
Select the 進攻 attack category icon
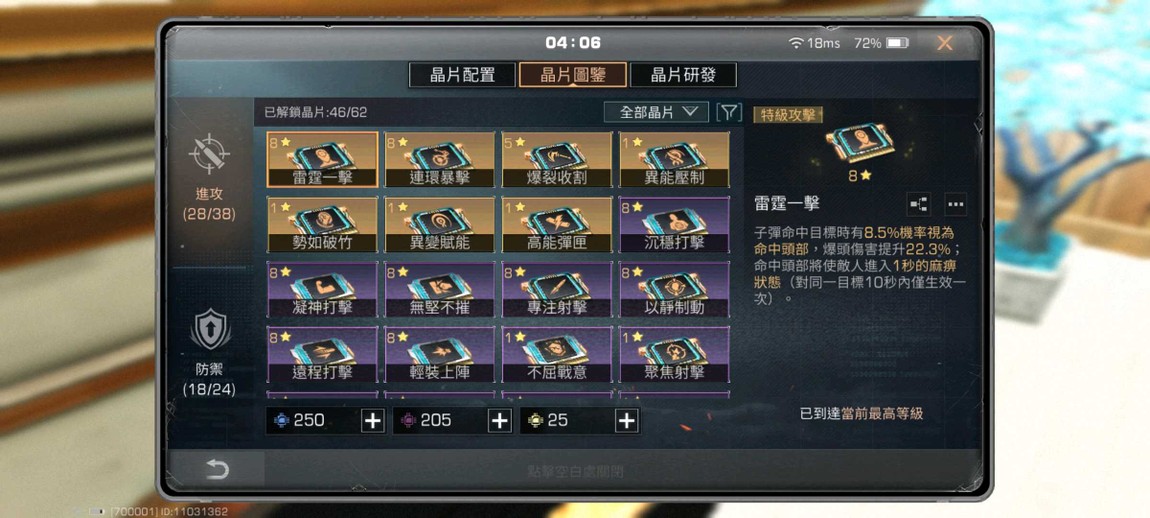coord(209,154)
